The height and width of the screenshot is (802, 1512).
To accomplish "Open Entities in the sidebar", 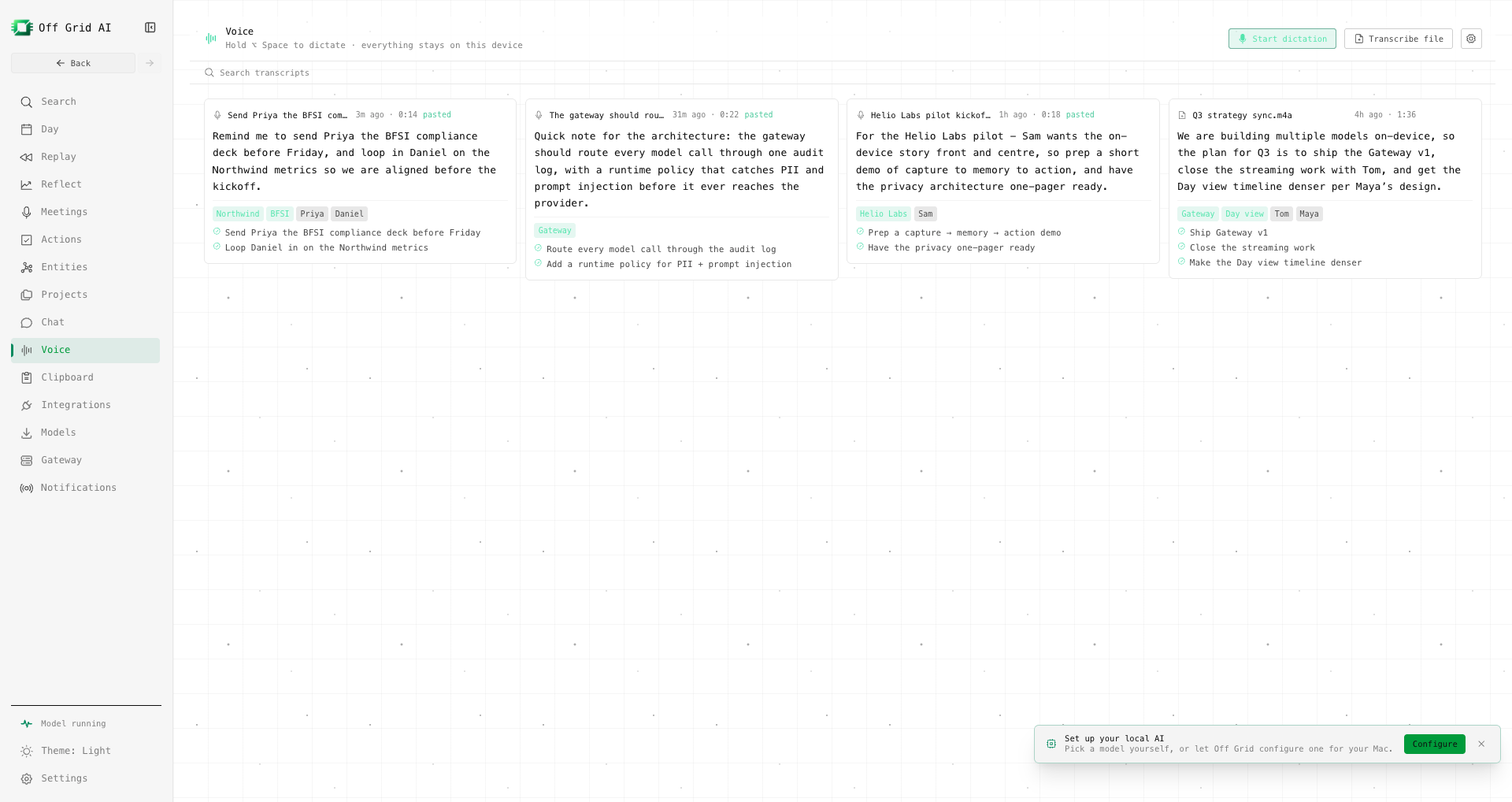I will (x=85, y=267).
